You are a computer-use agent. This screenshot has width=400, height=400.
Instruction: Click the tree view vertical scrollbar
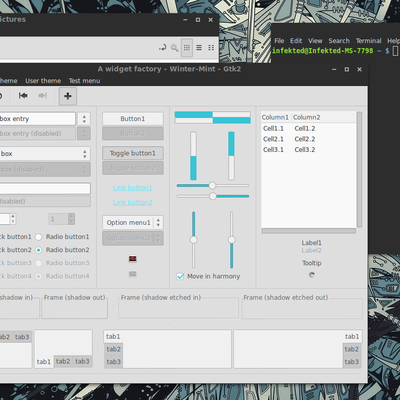pos(359,170)
